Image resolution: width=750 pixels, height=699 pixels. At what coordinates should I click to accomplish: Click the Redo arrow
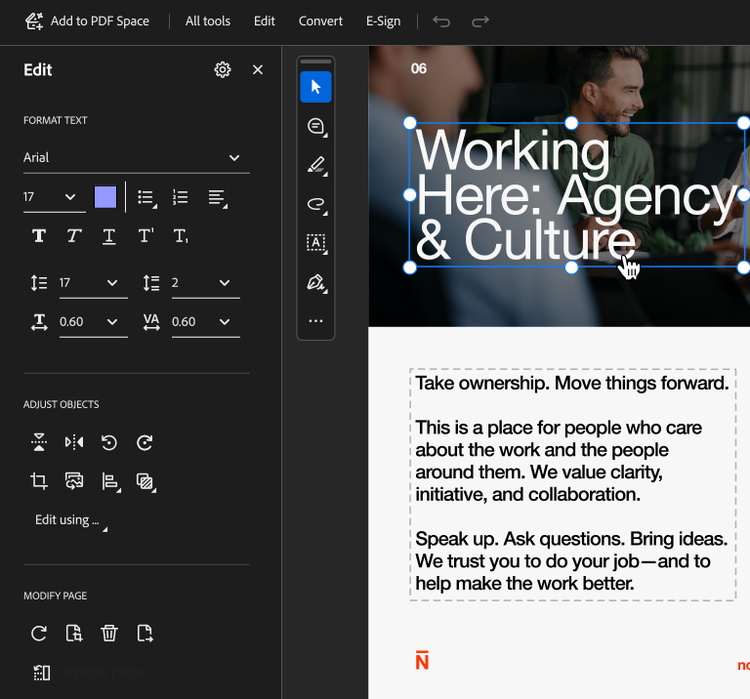pos(480,21)
